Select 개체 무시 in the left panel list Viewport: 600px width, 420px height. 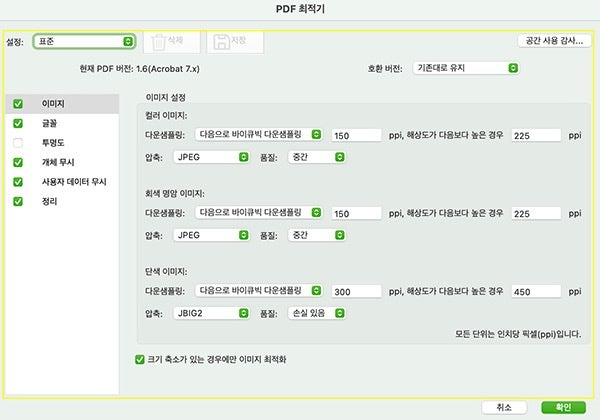click(58, 162)
